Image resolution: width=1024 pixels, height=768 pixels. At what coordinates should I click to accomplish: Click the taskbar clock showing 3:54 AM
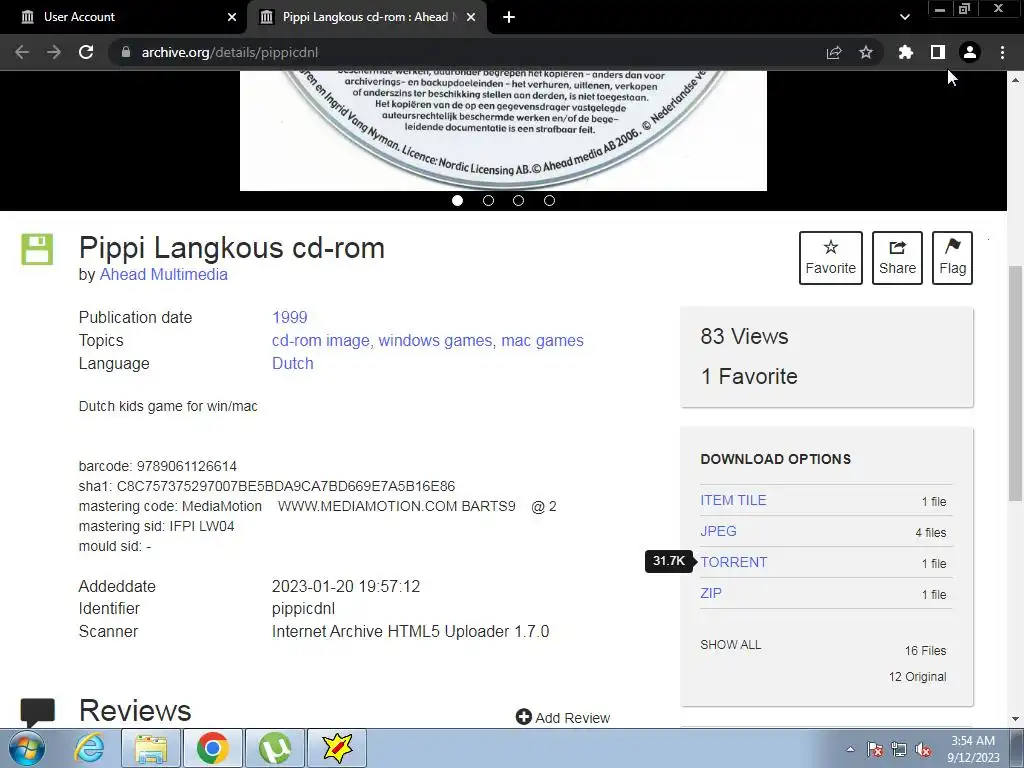pyautogui.click(x=973, y=749)
